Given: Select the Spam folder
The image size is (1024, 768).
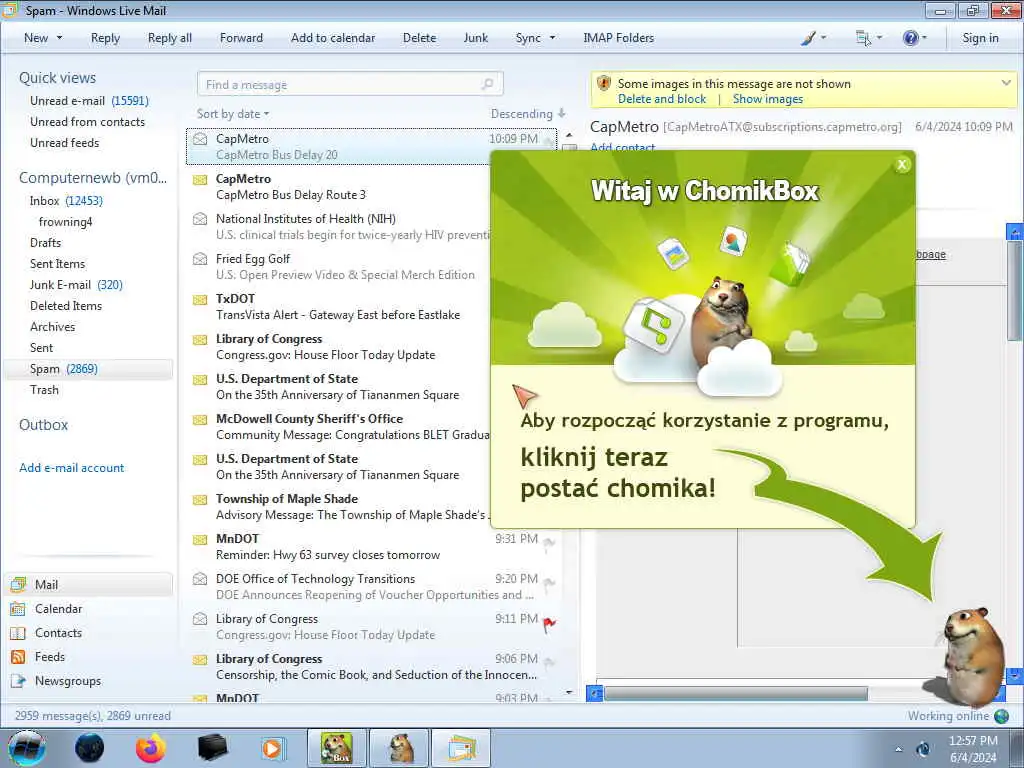Looking at the screenshot, I should [89, 369].
